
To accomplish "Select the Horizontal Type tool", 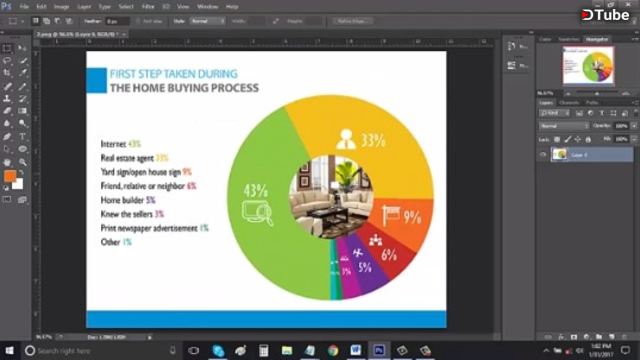I will coord(22,136).
